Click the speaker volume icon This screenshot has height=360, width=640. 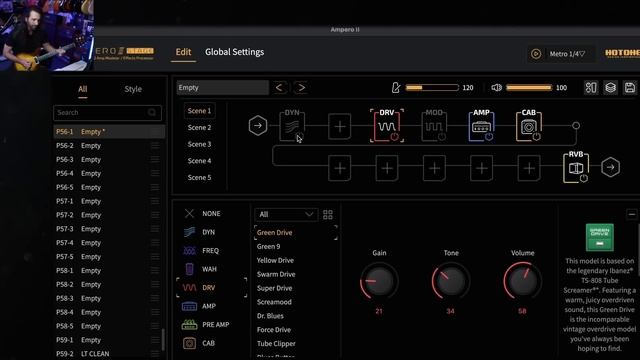(x=496, y=87)
